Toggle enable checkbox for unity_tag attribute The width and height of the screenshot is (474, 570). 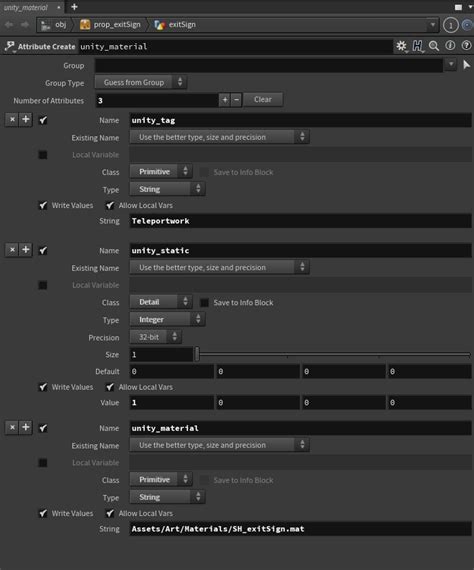coord(43,120)
